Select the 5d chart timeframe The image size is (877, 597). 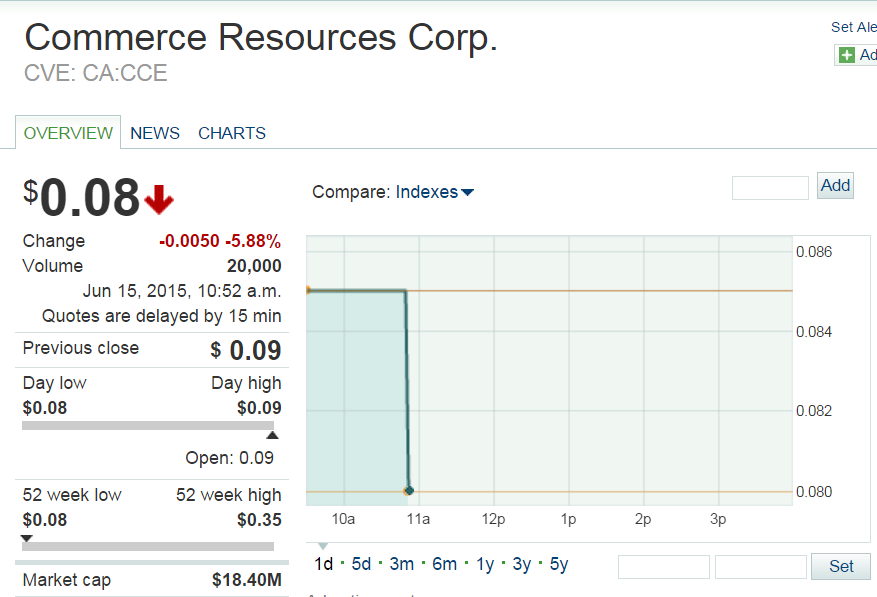pos(361,564)
